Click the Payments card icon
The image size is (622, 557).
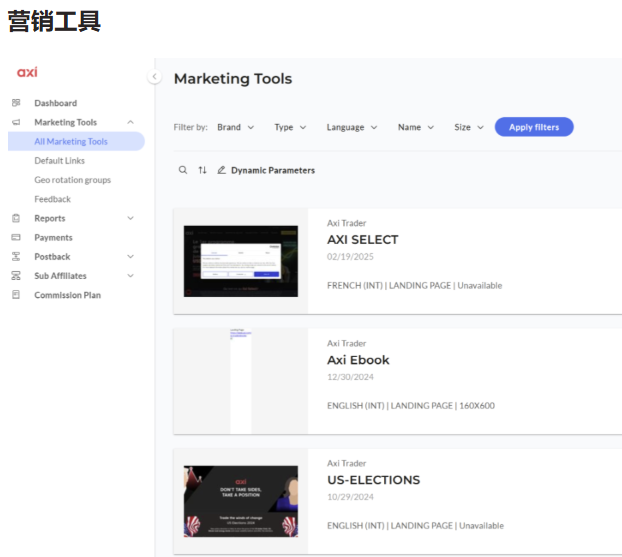tap(15, 238)
